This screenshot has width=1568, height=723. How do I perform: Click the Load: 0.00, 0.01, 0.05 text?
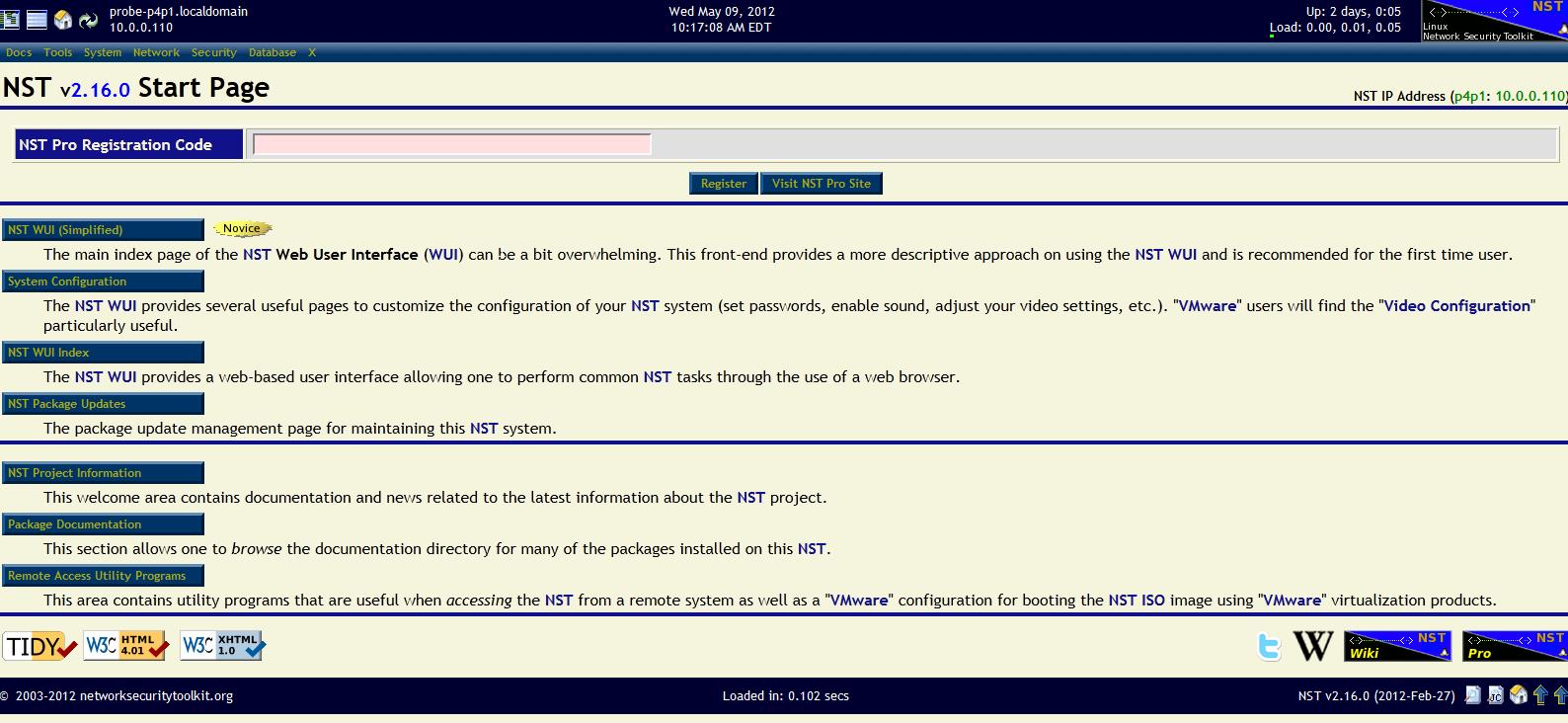tap(1336, 28)
